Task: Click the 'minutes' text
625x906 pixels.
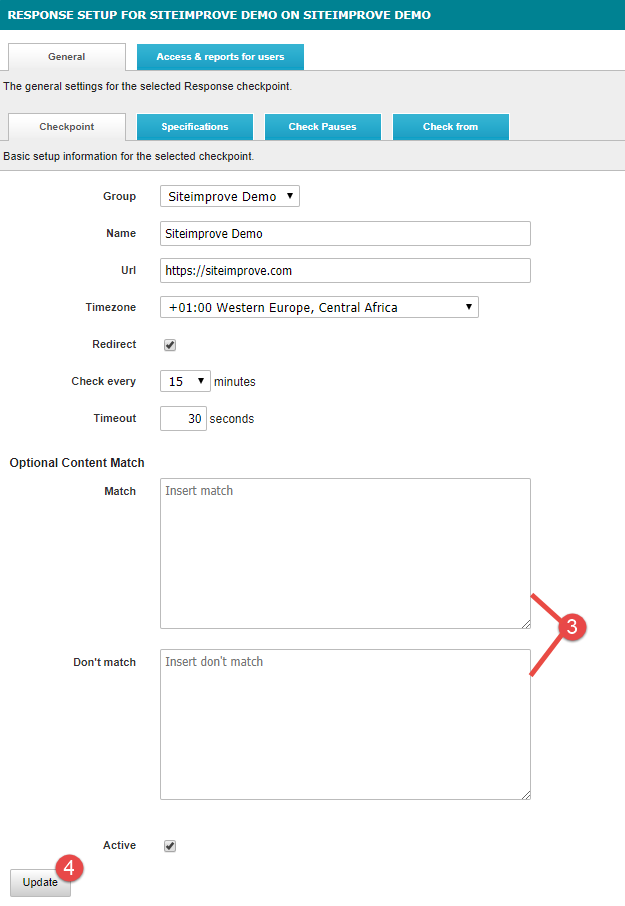Action: tap(235, 381)
